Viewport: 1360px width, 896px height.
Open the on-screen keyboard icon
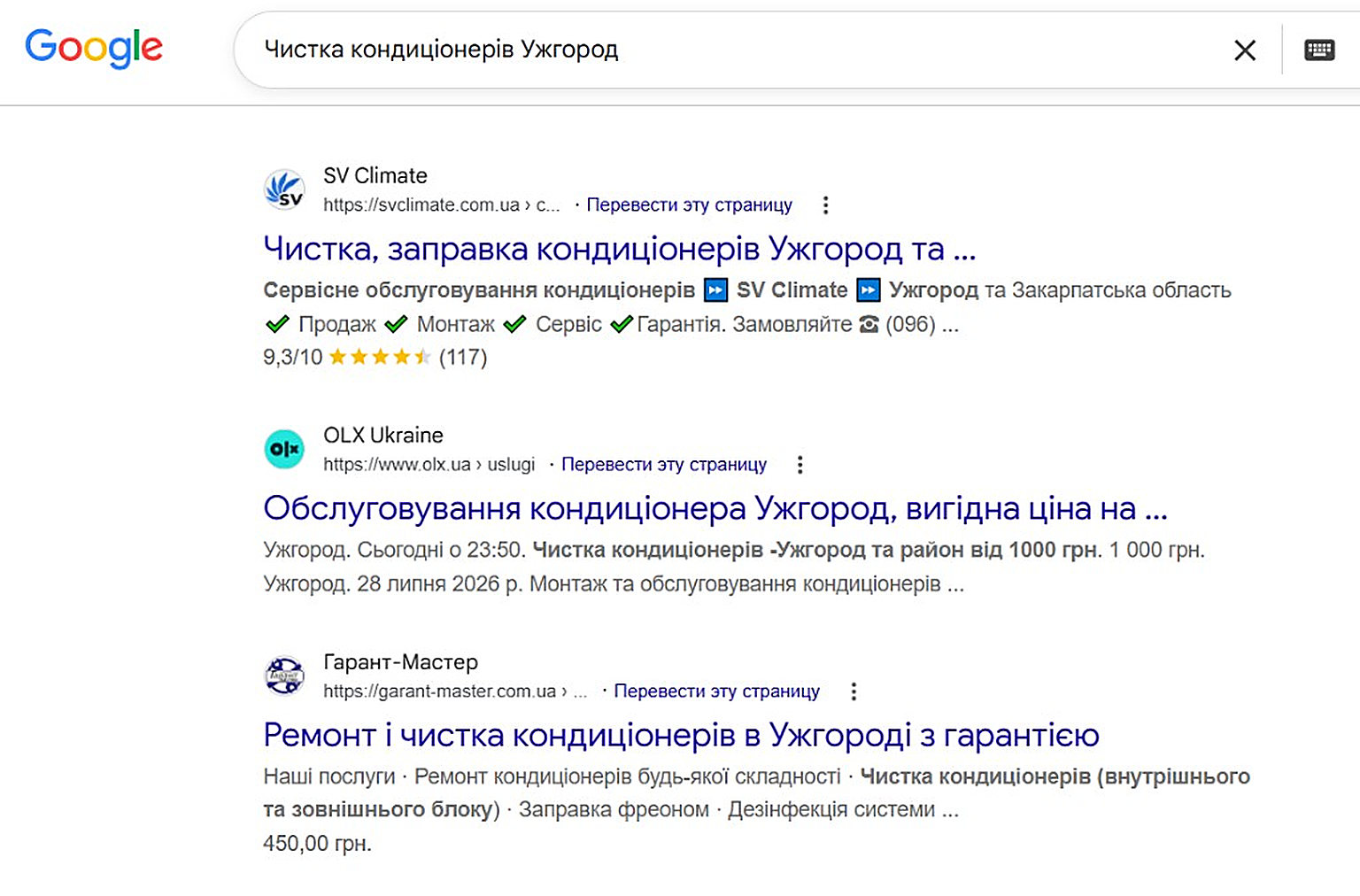click(1319, 50)
